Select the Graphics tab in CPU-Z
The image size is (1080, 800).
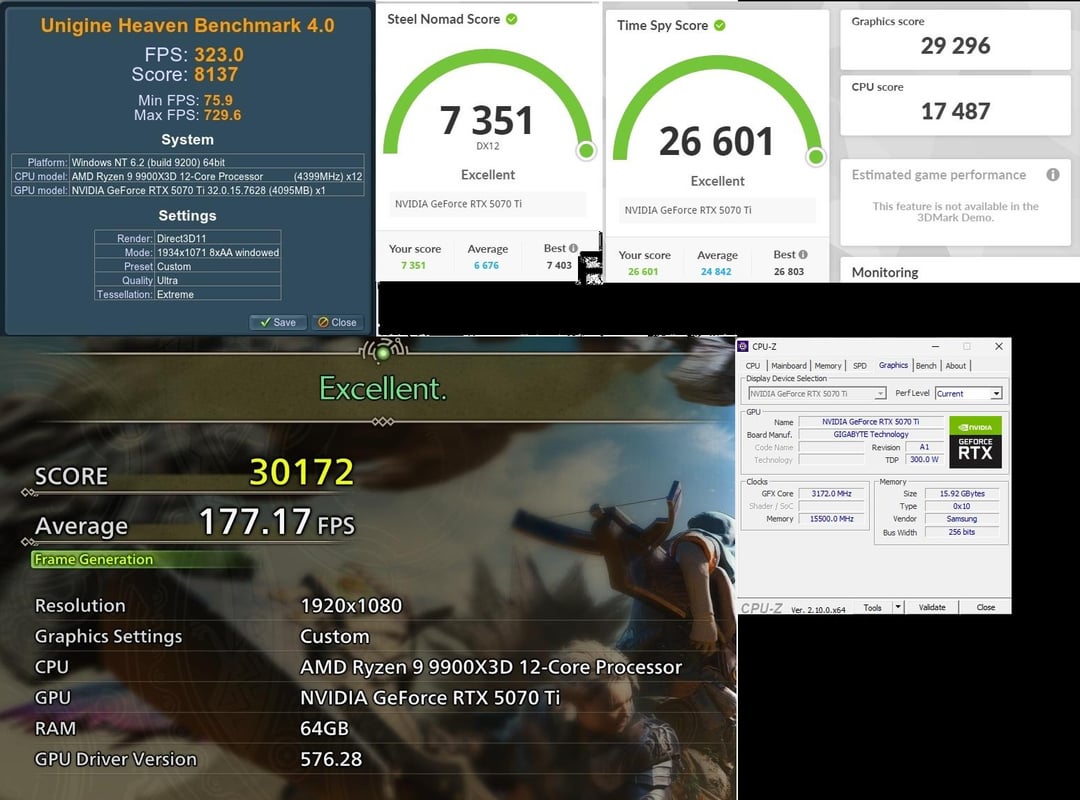(893, 365)
